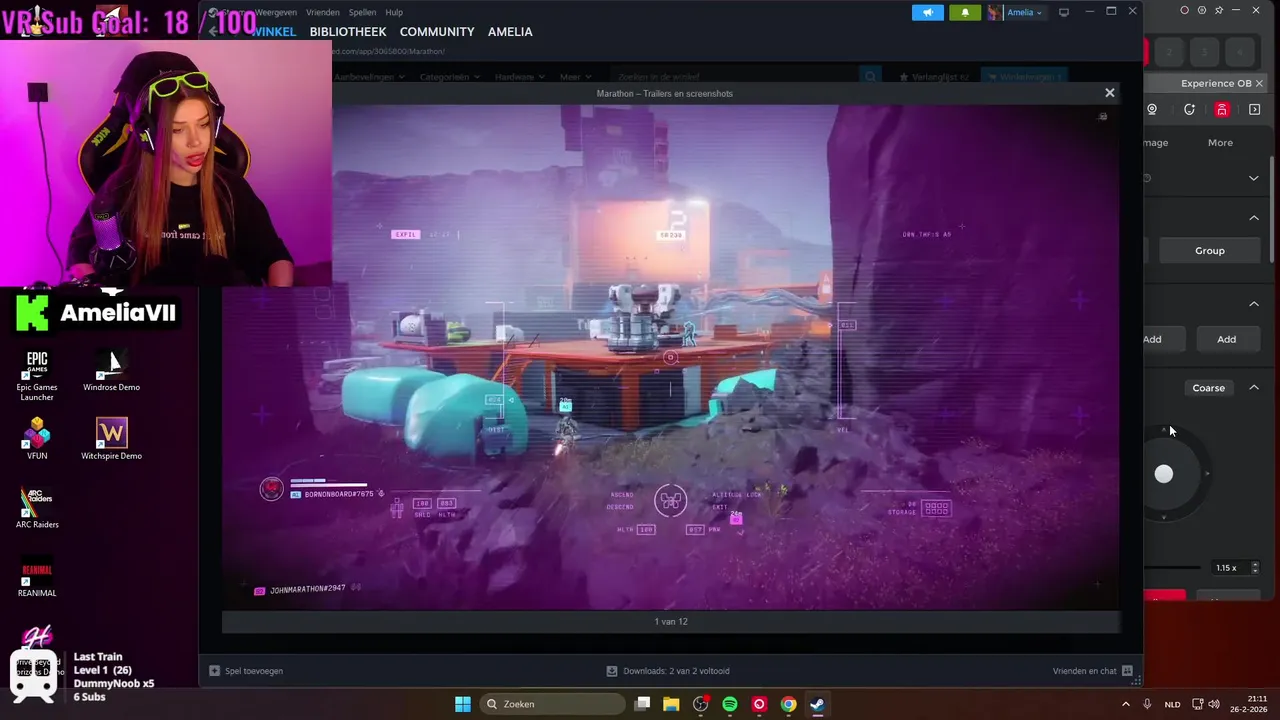Viewport: 1280px width, 720px height.
Task: Click the joystick knob in side panel
Action: pos(1164,474)
